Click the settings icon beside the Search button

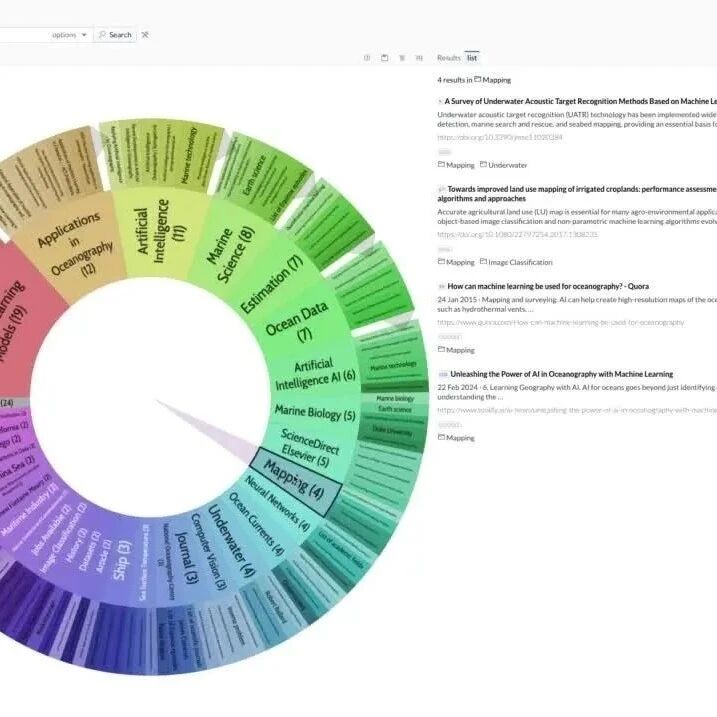tap(146, 35)
